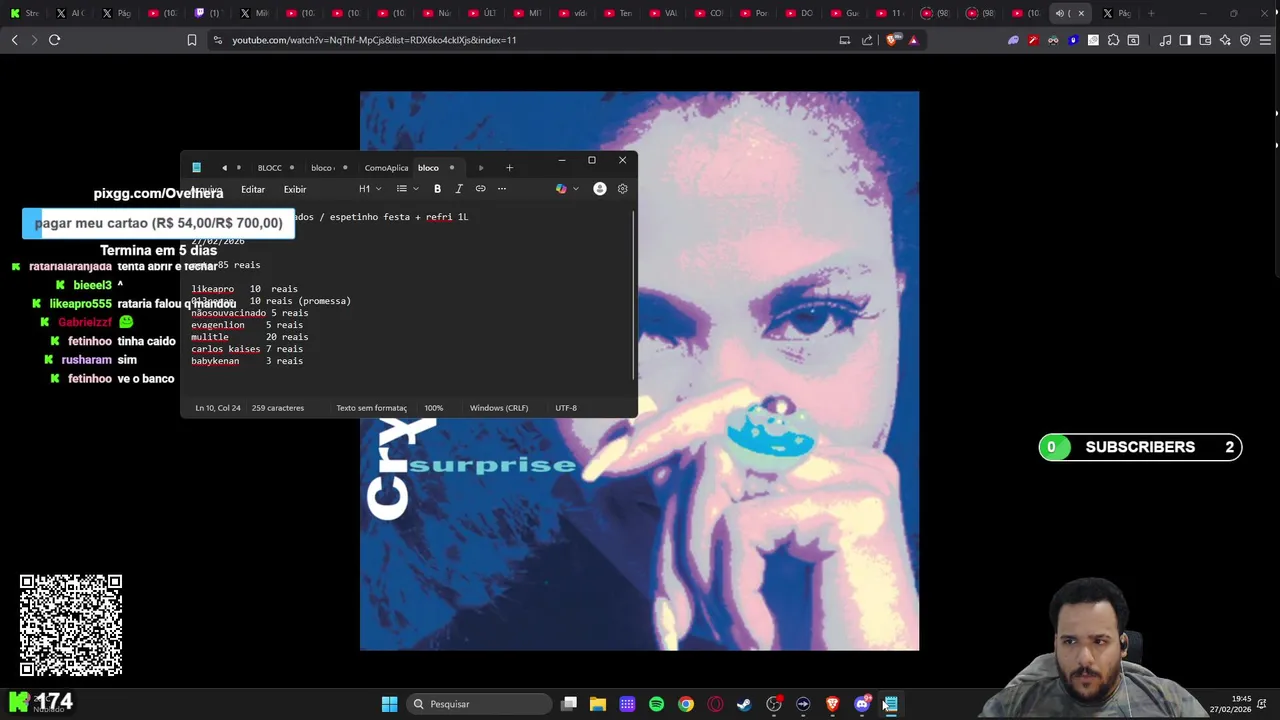
Task: Click the 100% zoom status in Notepad
Action: (433, 408)
